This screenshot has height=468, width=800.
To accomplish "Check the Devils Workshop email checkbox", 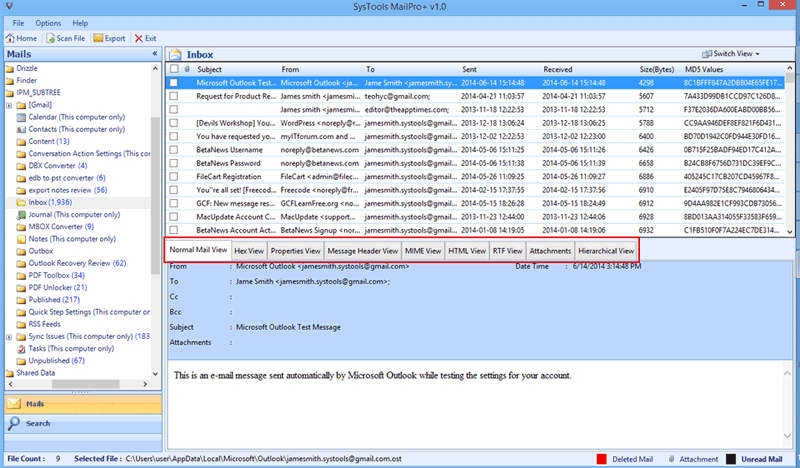I will (x=174, y=123).
